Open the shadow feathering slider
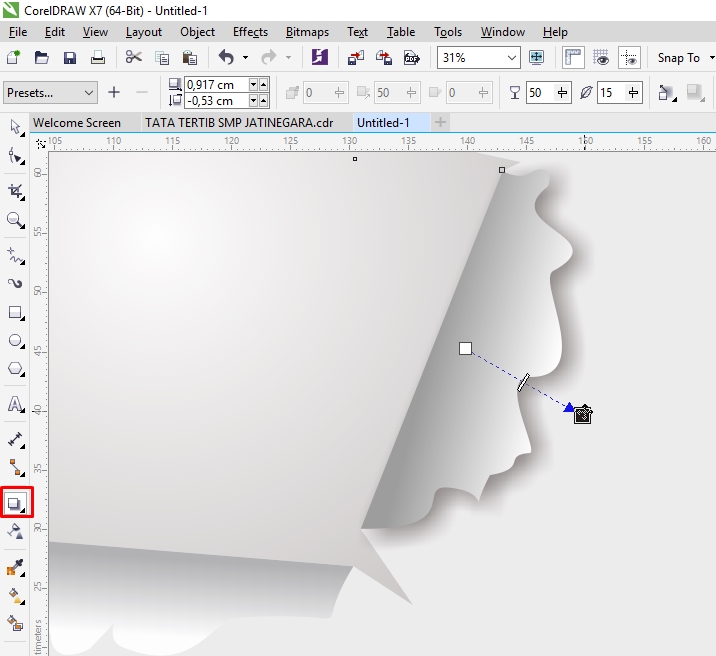 [633, 93]
